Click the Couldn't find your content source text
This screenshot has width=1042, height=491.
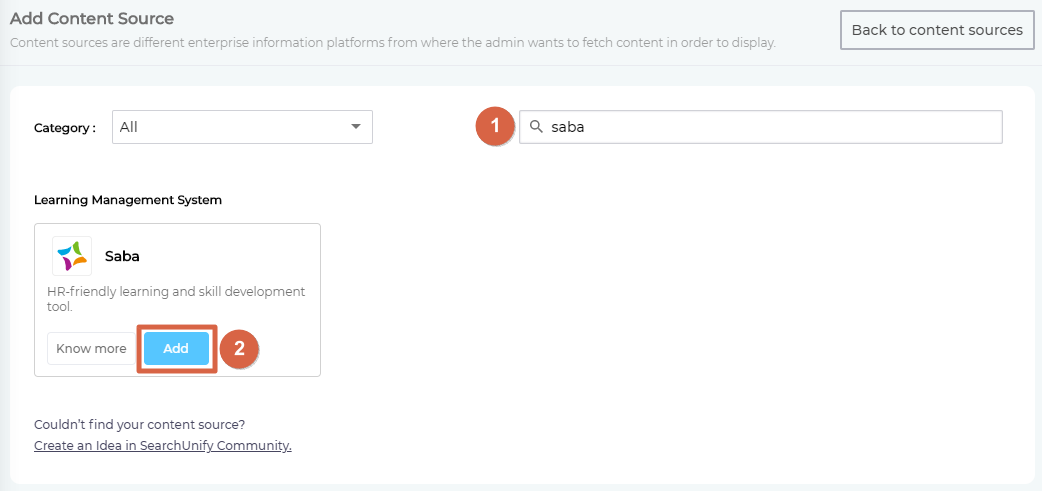click(x=139, y=424)
